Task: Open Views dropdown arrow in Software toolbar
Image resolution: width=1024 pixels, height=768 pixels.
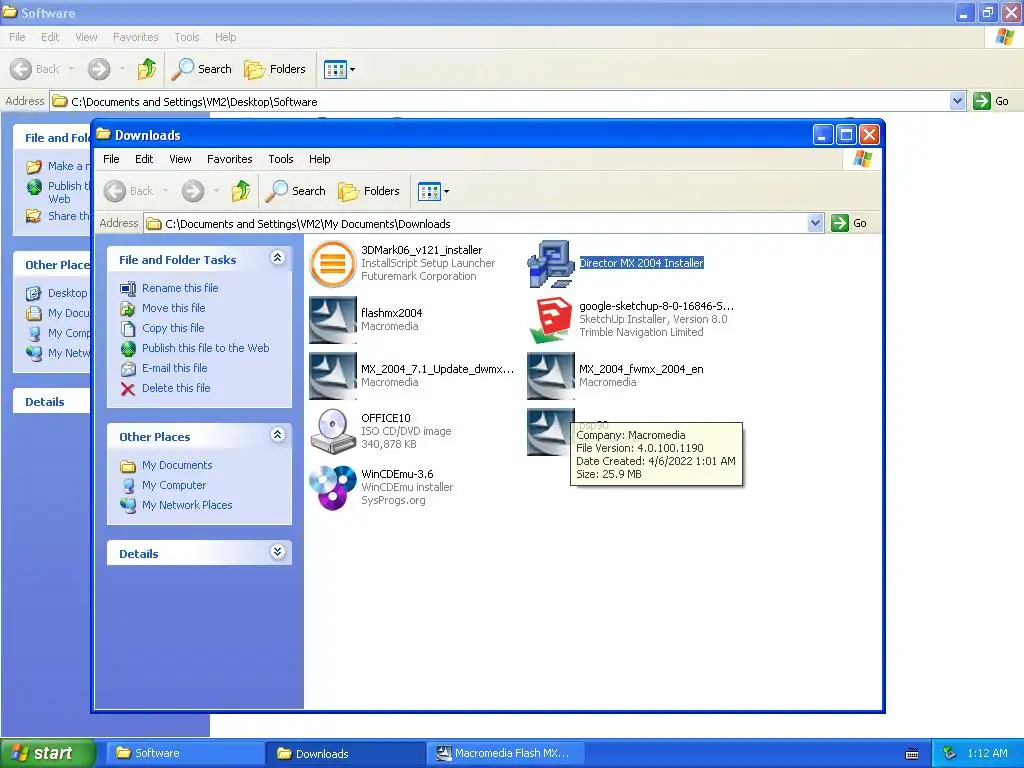Action: (x=352, y=69)
